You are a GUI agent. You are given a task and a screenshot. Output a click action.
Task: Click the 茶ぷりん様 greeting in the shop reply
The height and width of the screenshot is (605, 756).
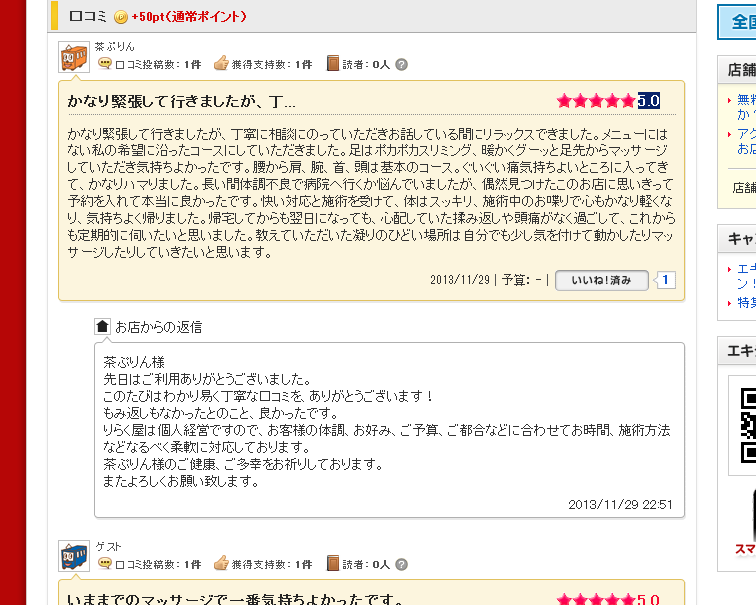click(134, 362)
